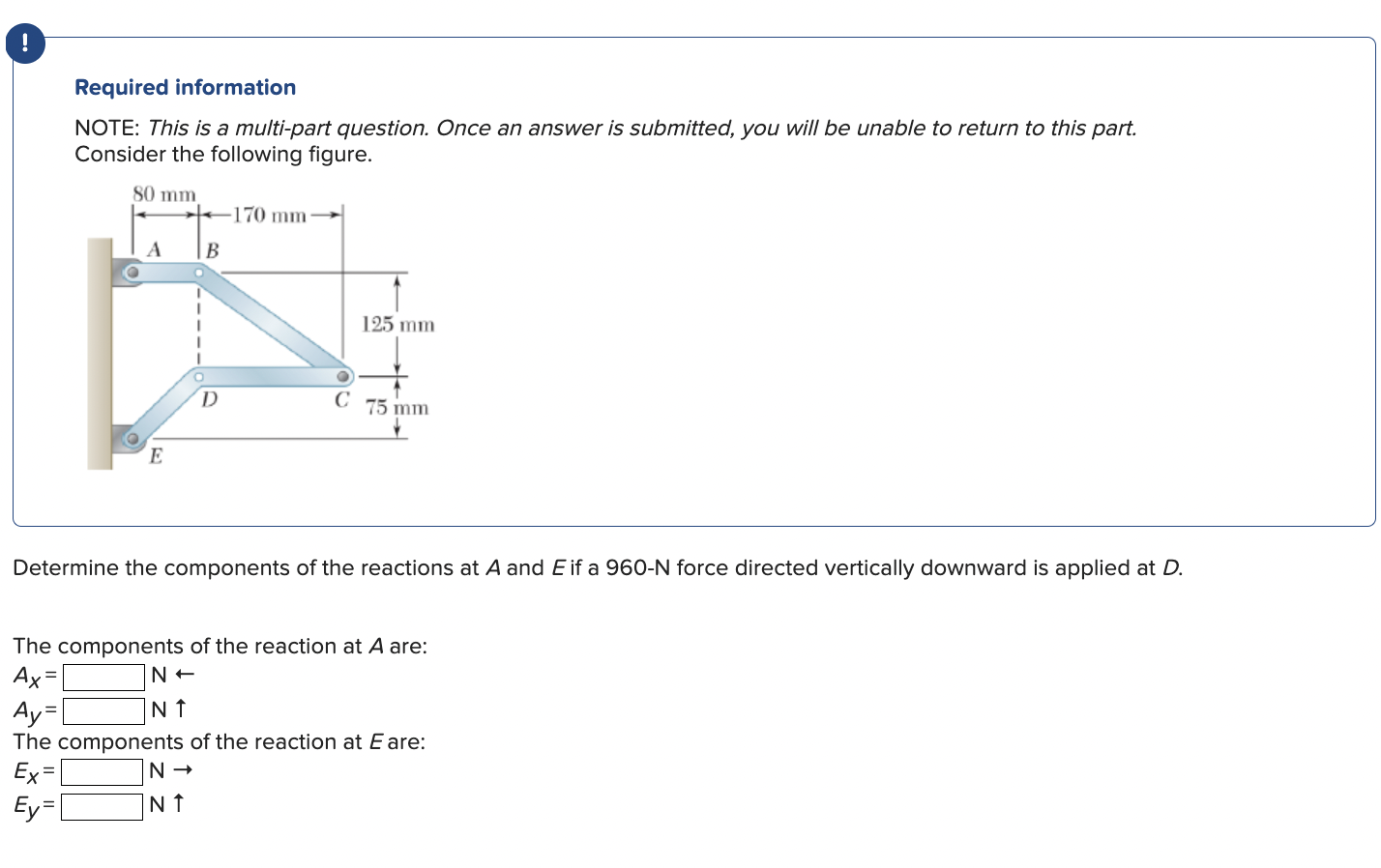Click inside the Ay input field
1381x868 pixels.
103,709
